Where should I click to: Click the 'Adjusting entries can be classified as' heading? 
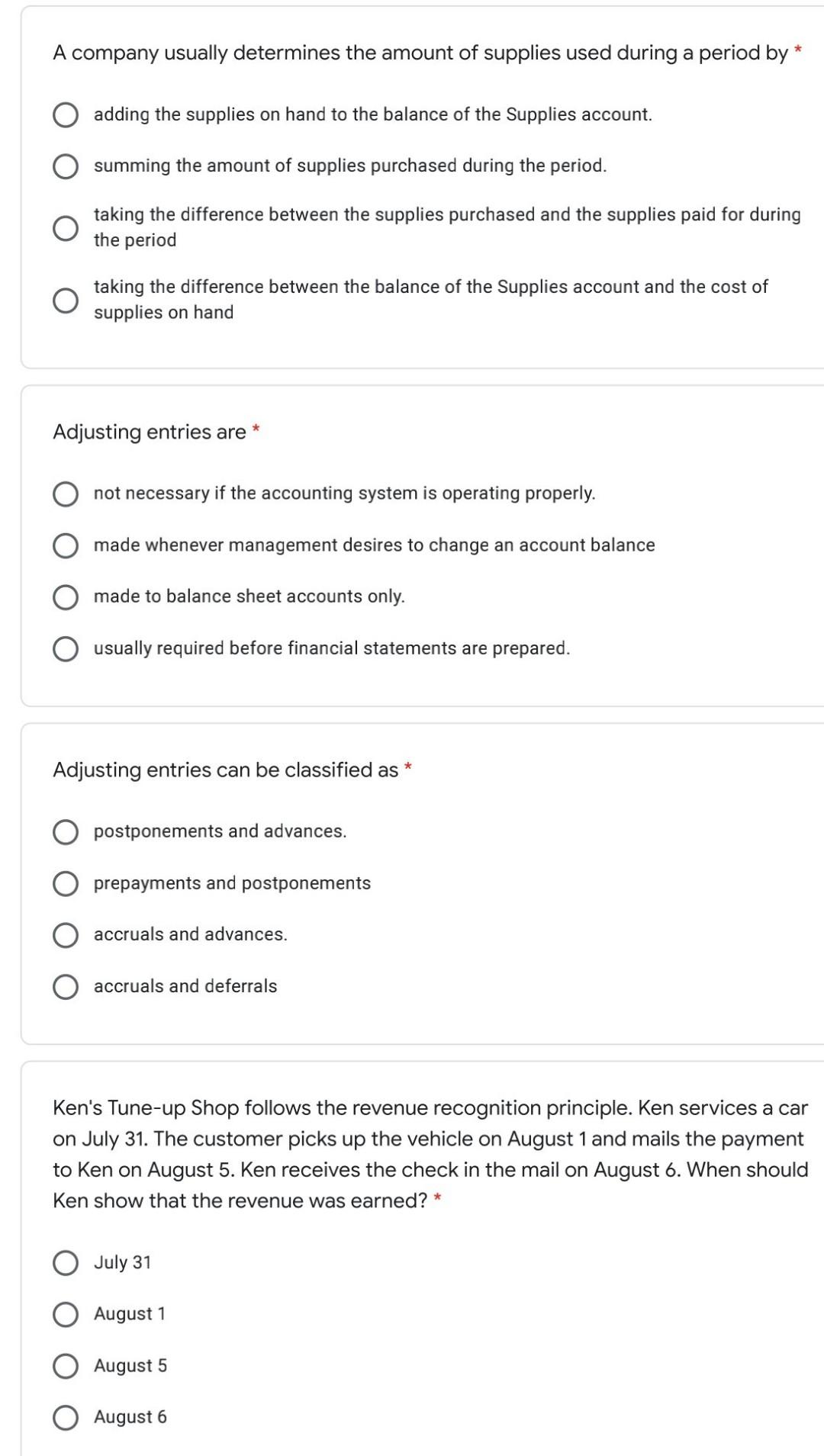[226, 770]
